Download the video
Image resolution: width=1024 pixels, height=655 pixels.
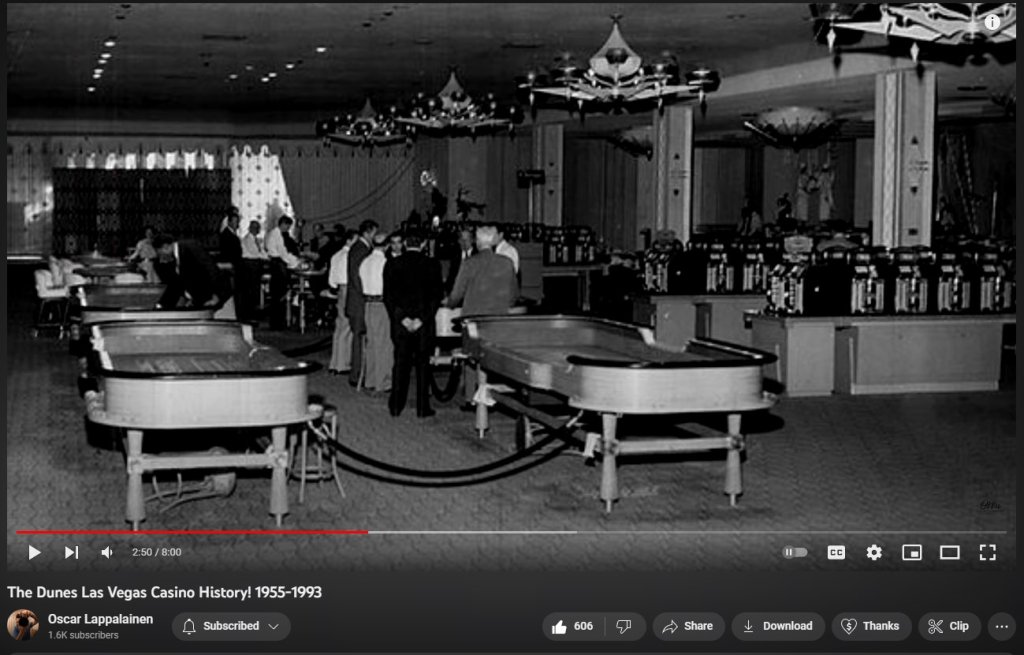click(777, 626)
